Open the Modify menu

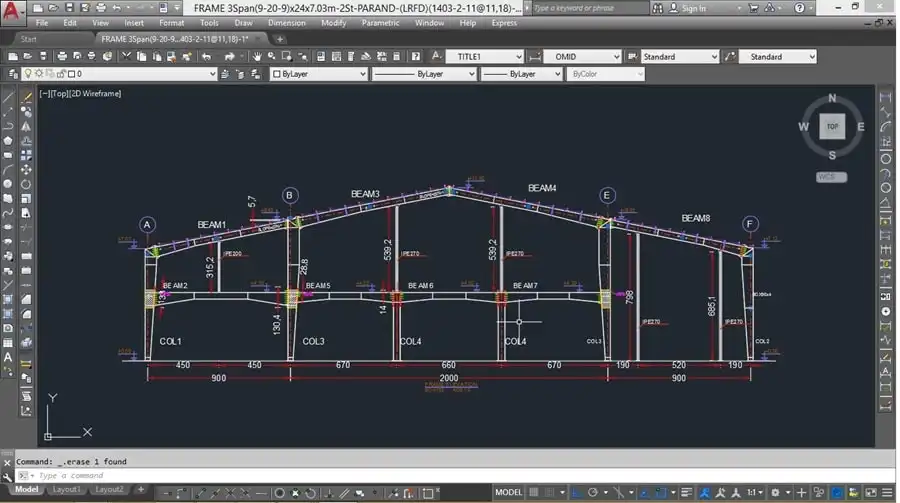click(333, 23)
